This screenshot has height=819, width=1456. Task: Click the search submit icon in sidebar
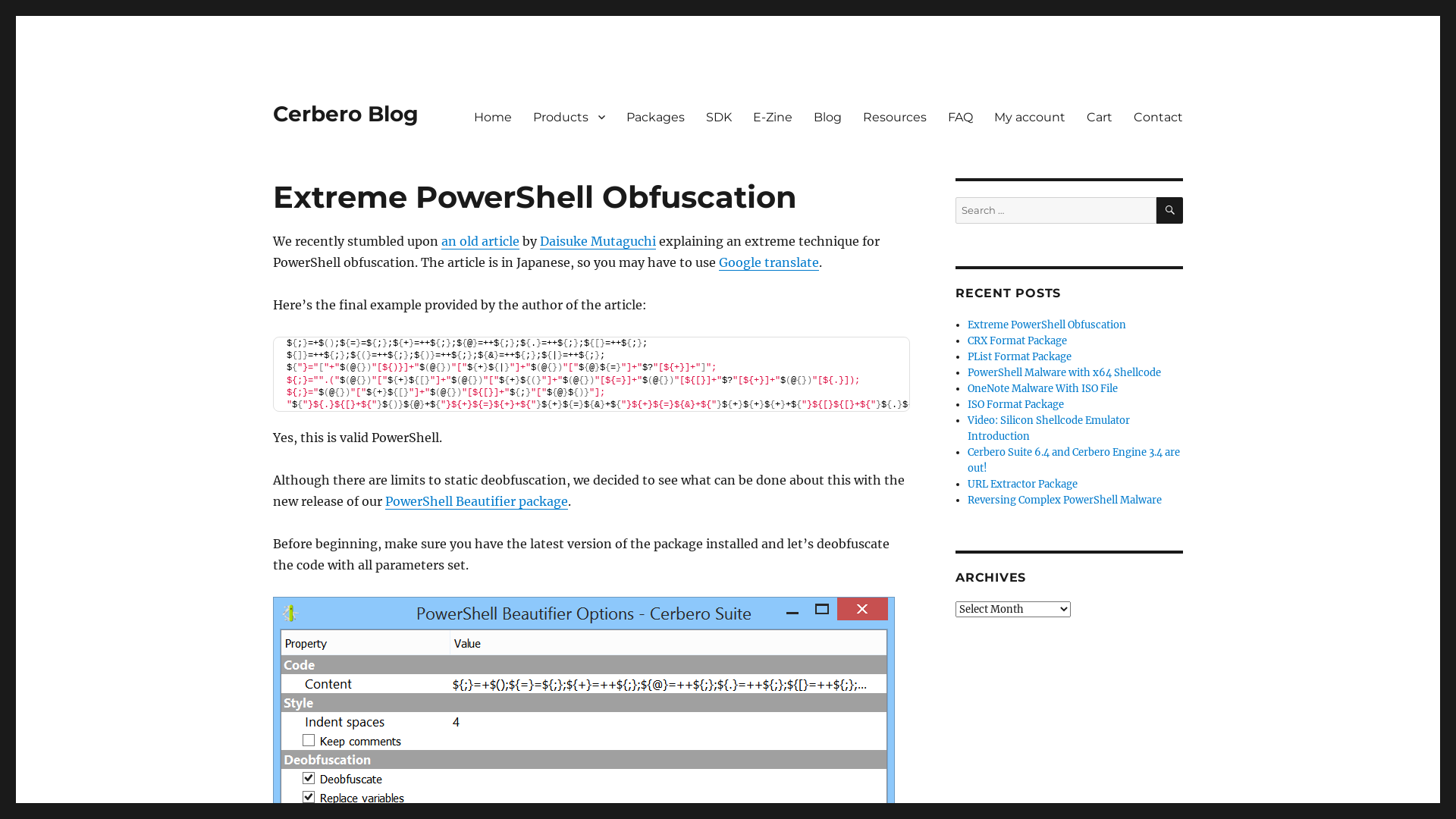click(1169, 210)
